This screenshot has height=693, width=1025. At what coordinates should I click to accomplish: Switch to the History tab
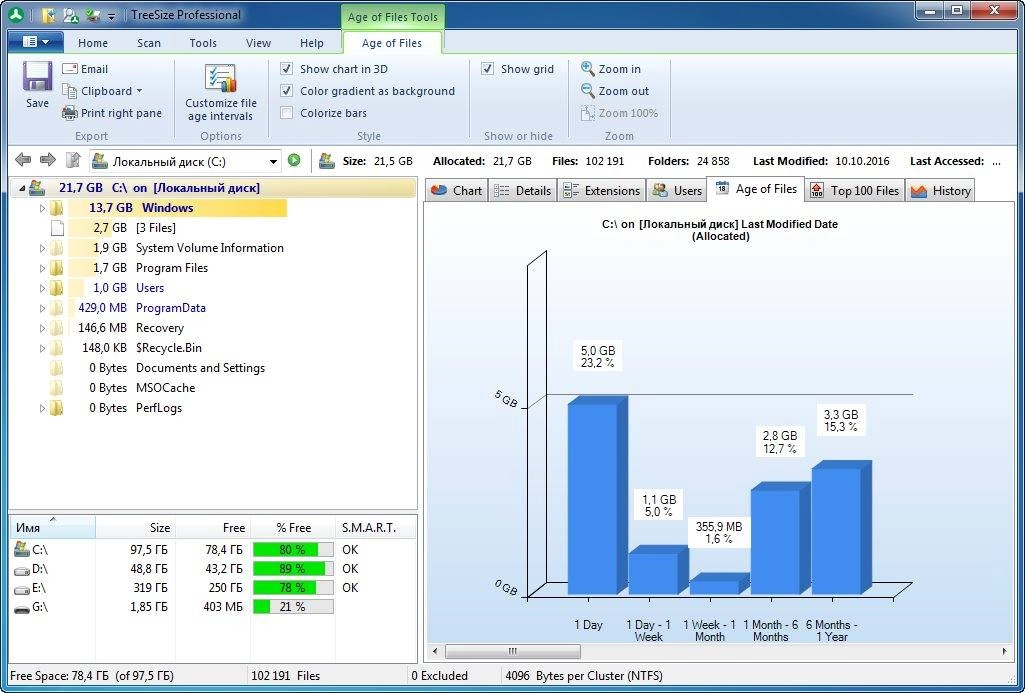tap(940, 190)
